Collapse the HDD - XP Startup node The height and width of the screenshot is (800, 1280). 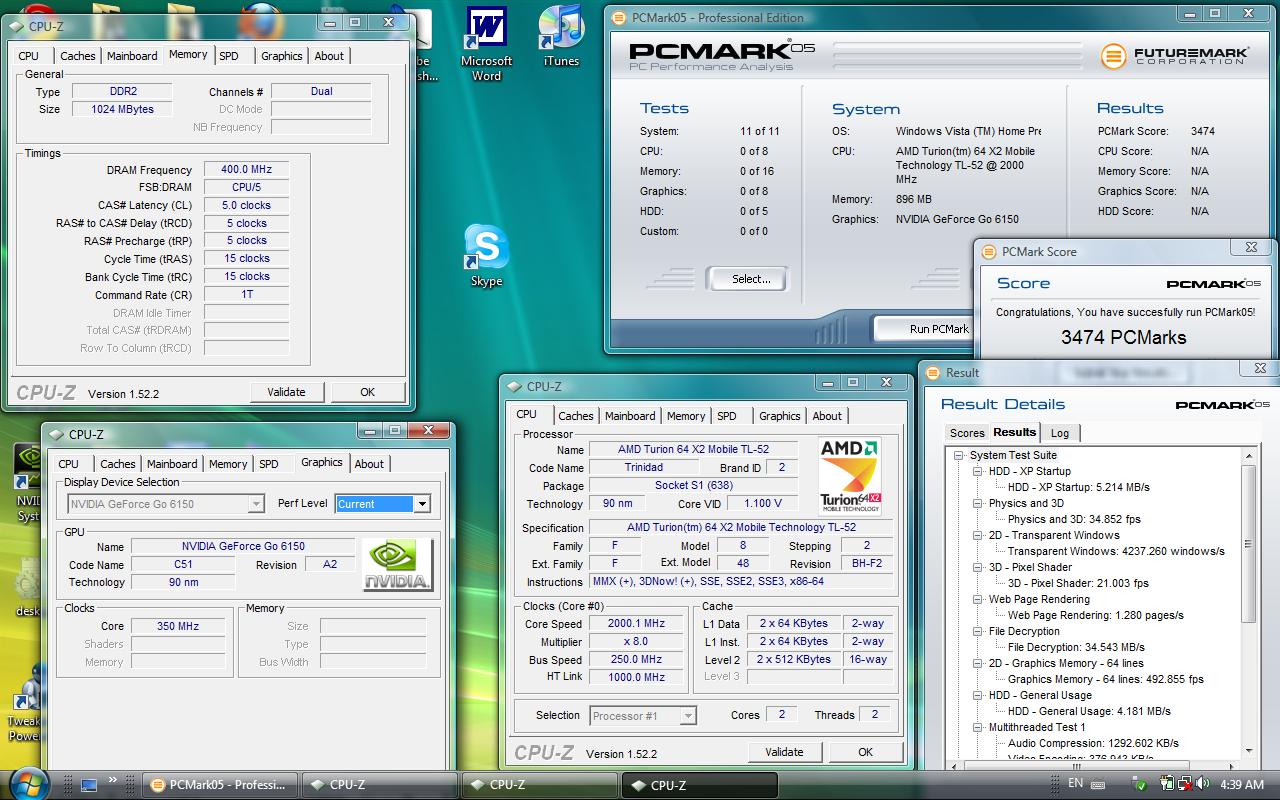978,471
